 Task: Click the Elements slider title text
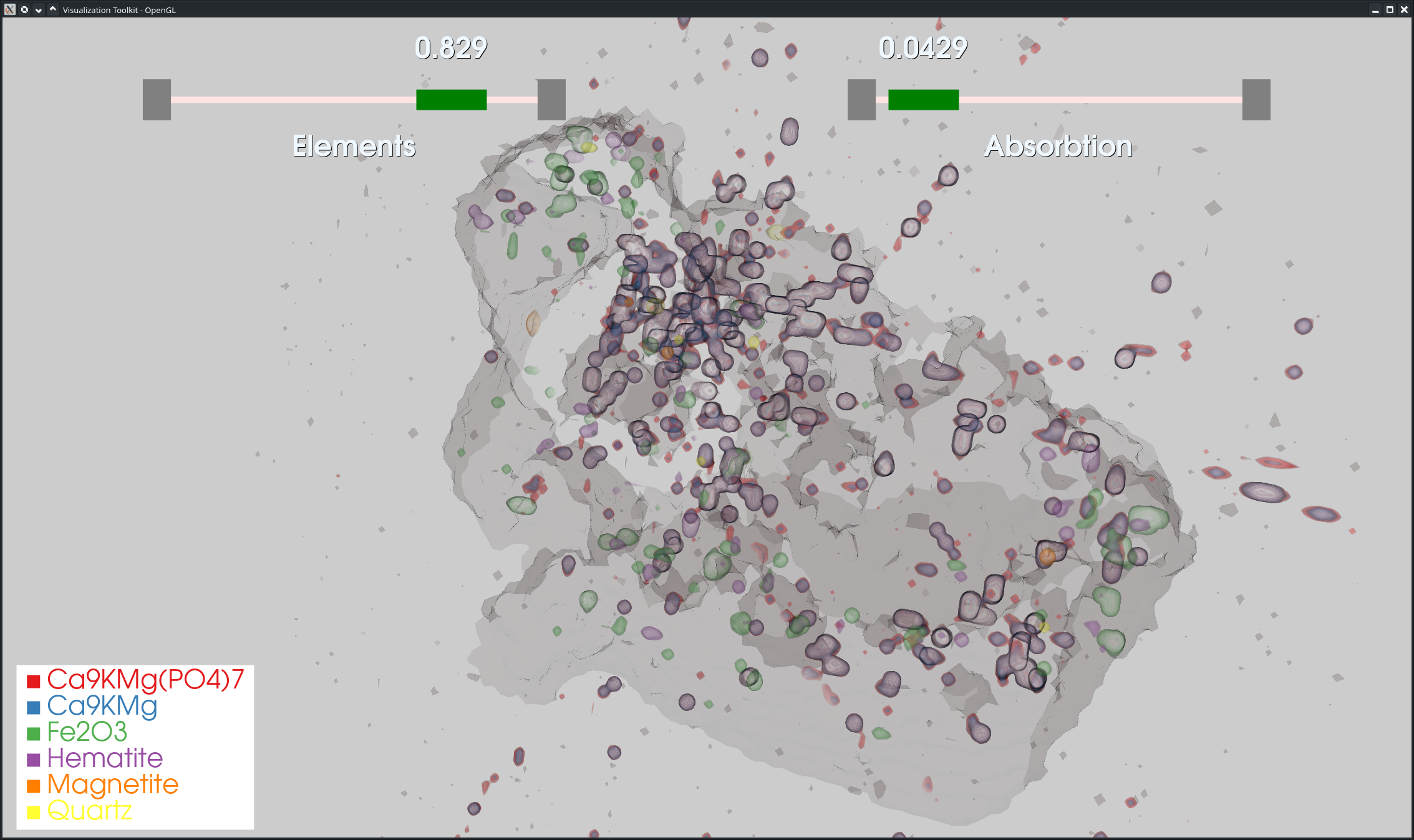click(354, 146)
